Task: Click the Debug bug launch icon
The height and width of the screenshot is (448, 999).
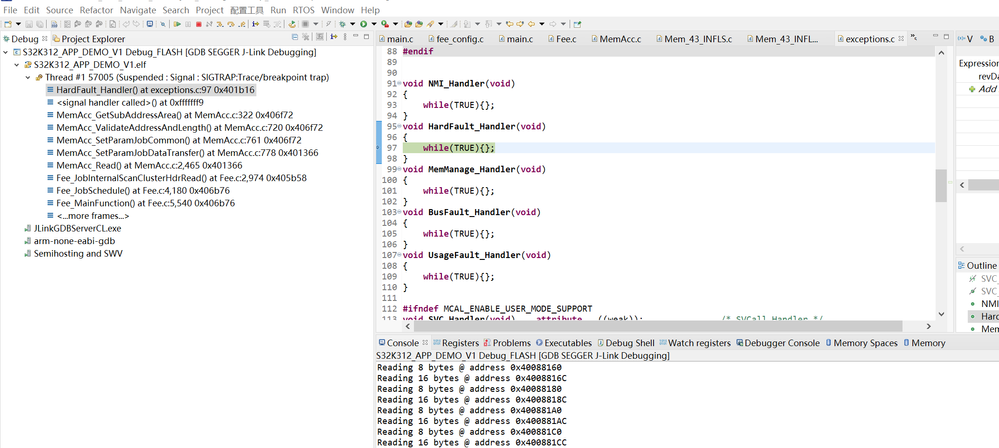Action: tap(342, 24)
